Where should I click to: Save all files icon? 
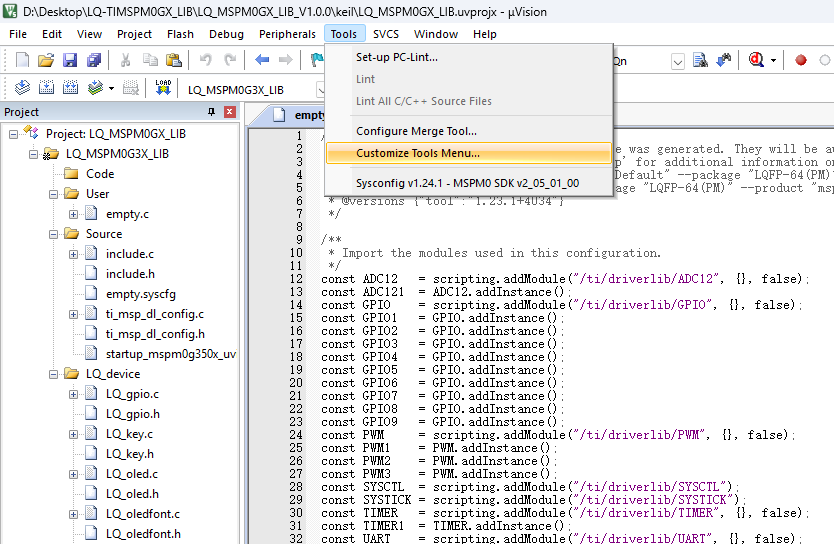94,60
